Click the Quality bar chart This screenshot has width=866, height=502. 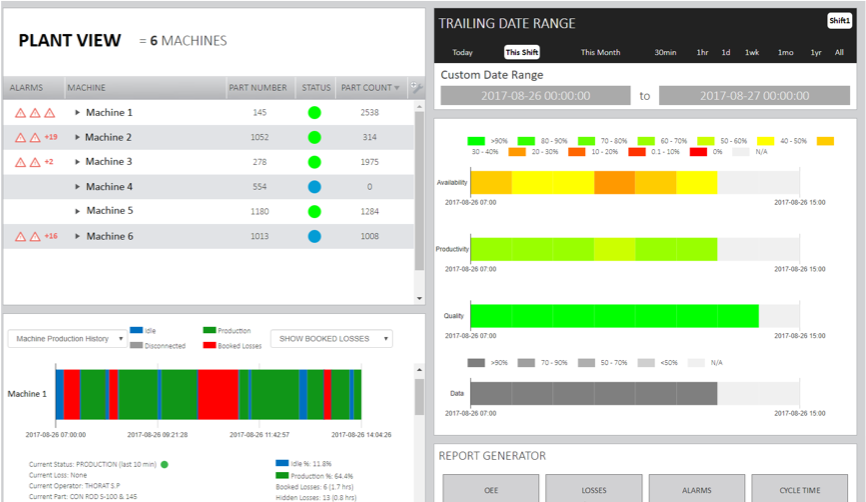pyautogui.click(x=635, y=316)
